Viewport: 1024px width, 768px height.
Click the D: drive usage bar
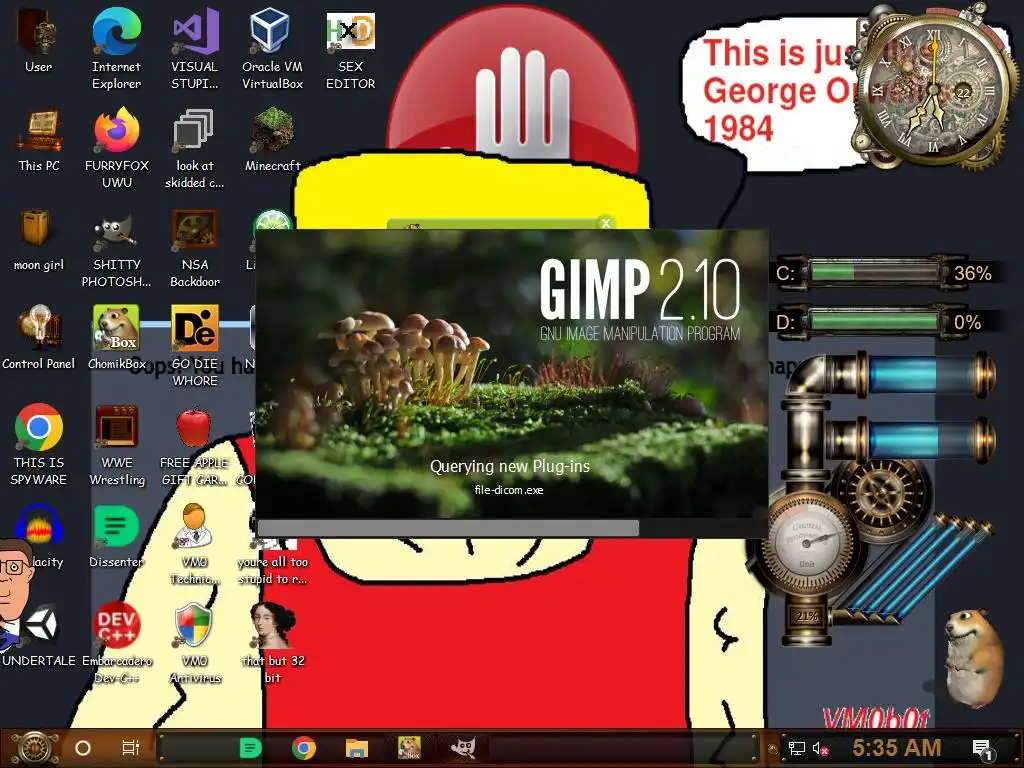coord(875,321)
